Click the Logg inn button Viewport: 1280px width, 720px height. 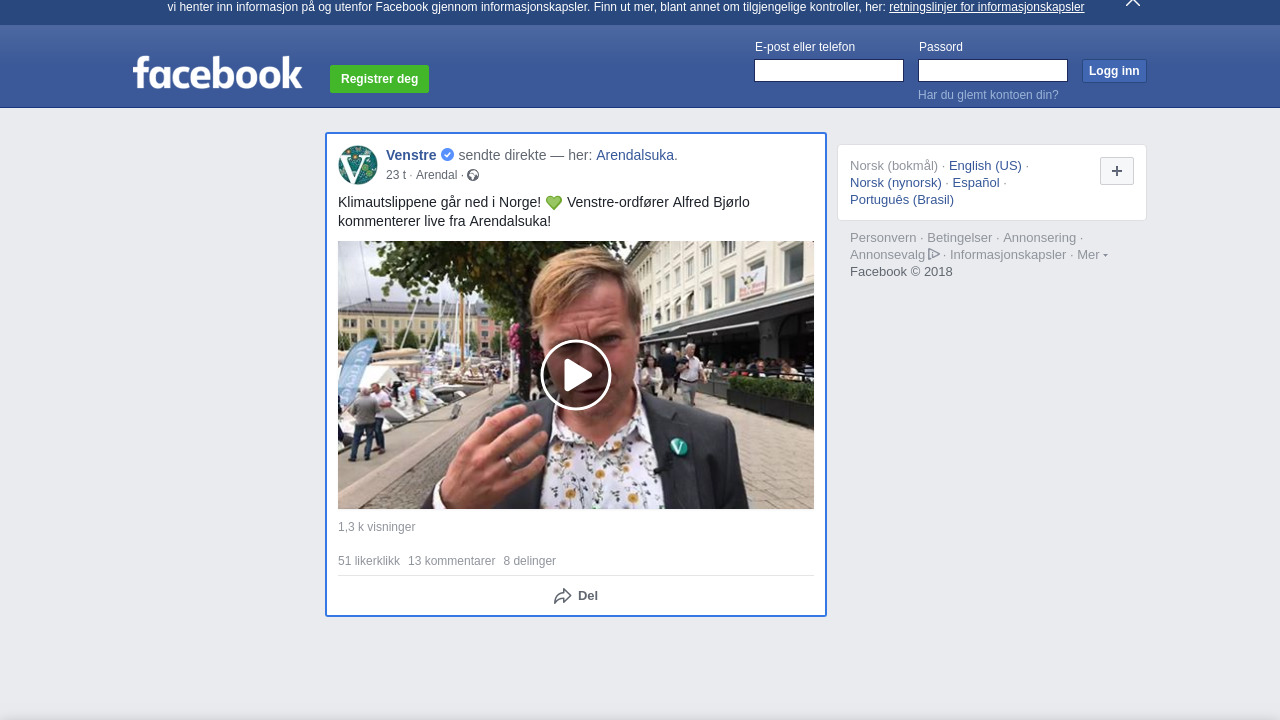click(1114, 71)
